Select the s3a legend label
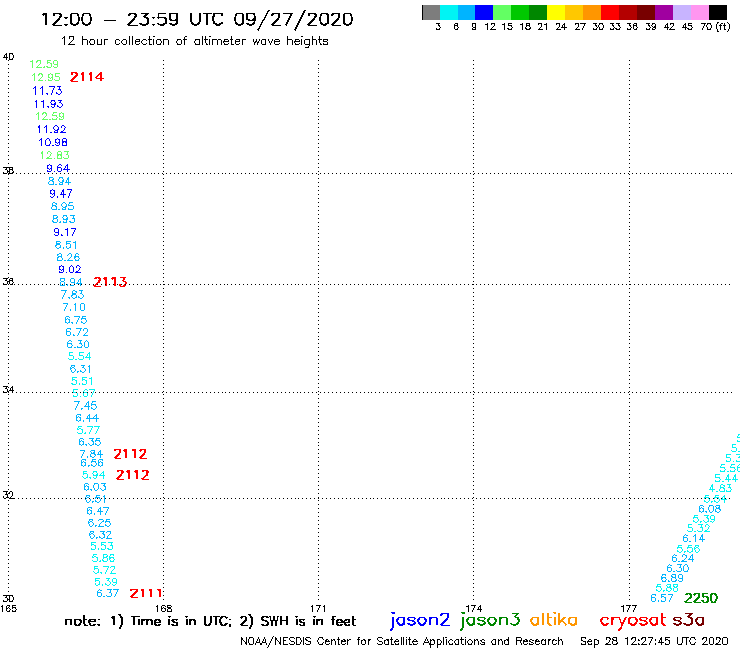Screen dimensions: 740x650 pos(689,620)
